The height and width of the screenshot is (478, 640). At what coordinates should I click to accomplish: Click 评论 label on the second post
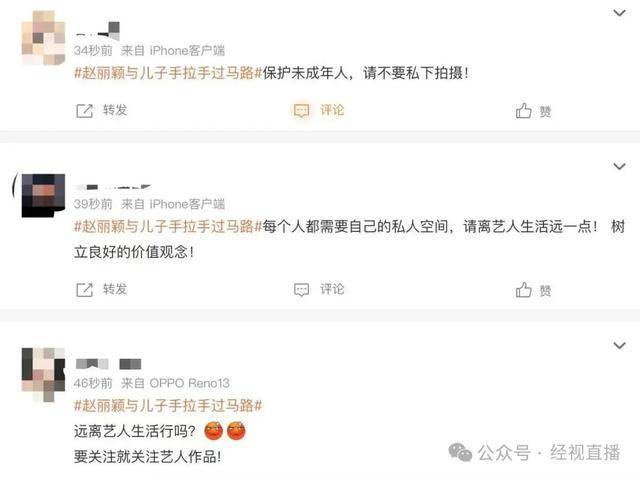(332, 289)
